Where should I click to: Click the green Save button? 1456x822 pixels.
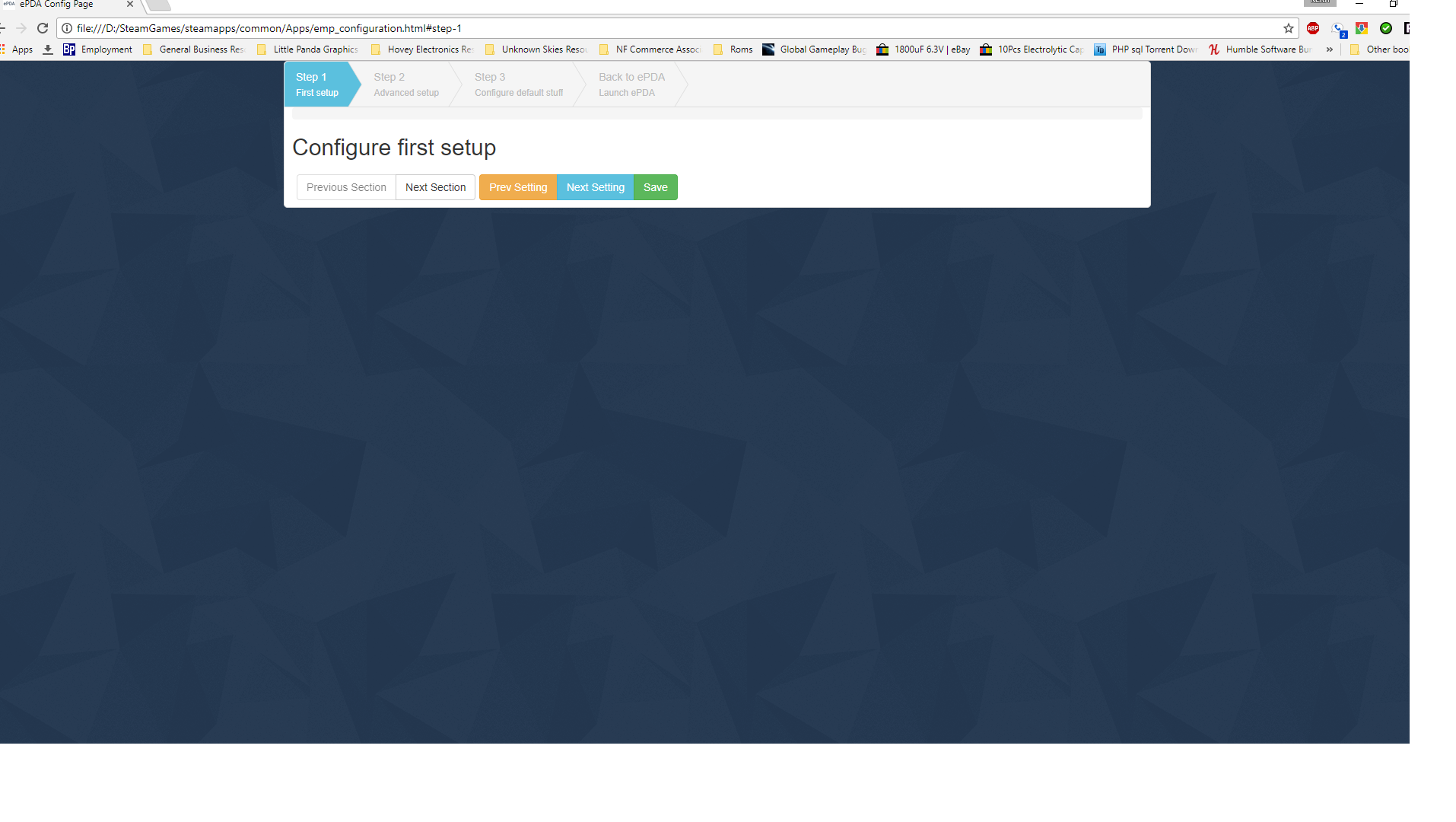(x=655, y=187)
